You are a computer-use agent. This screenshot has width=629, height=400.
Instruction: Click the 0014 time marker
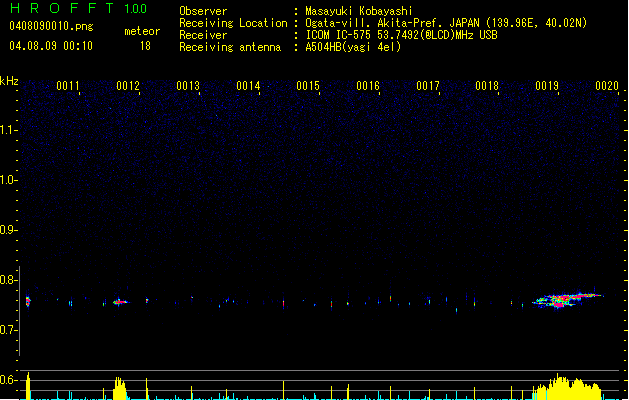(x=248, y=86)
